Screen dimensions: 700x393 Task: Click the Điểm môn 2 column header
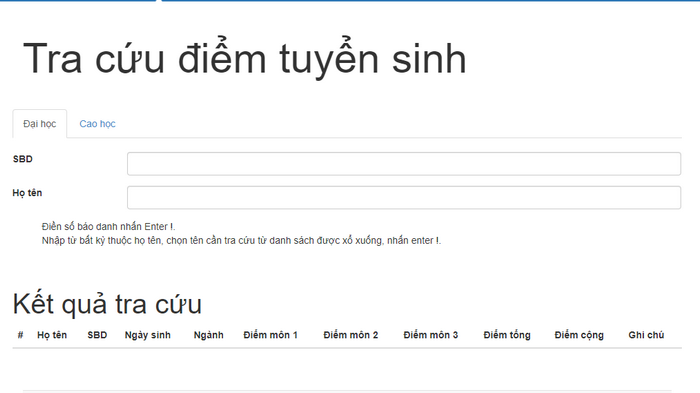click(x=351, y=335)
